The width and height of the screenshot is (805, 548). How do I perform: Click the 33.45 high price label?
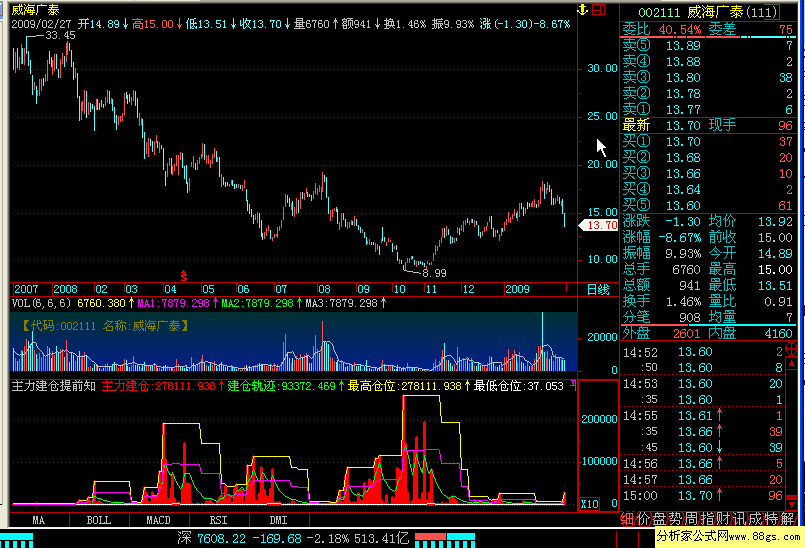pos(60,35)
